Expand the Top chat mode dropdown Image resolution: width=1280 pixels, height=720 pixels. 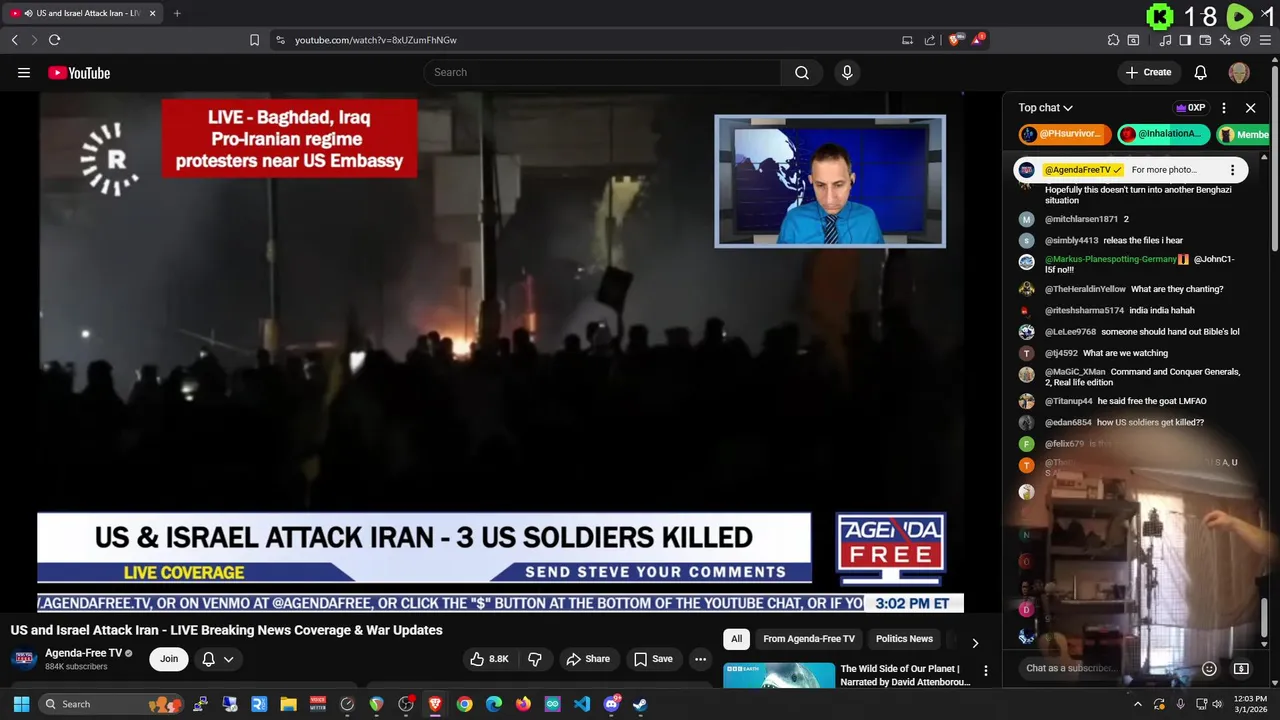pos(1045,108)
